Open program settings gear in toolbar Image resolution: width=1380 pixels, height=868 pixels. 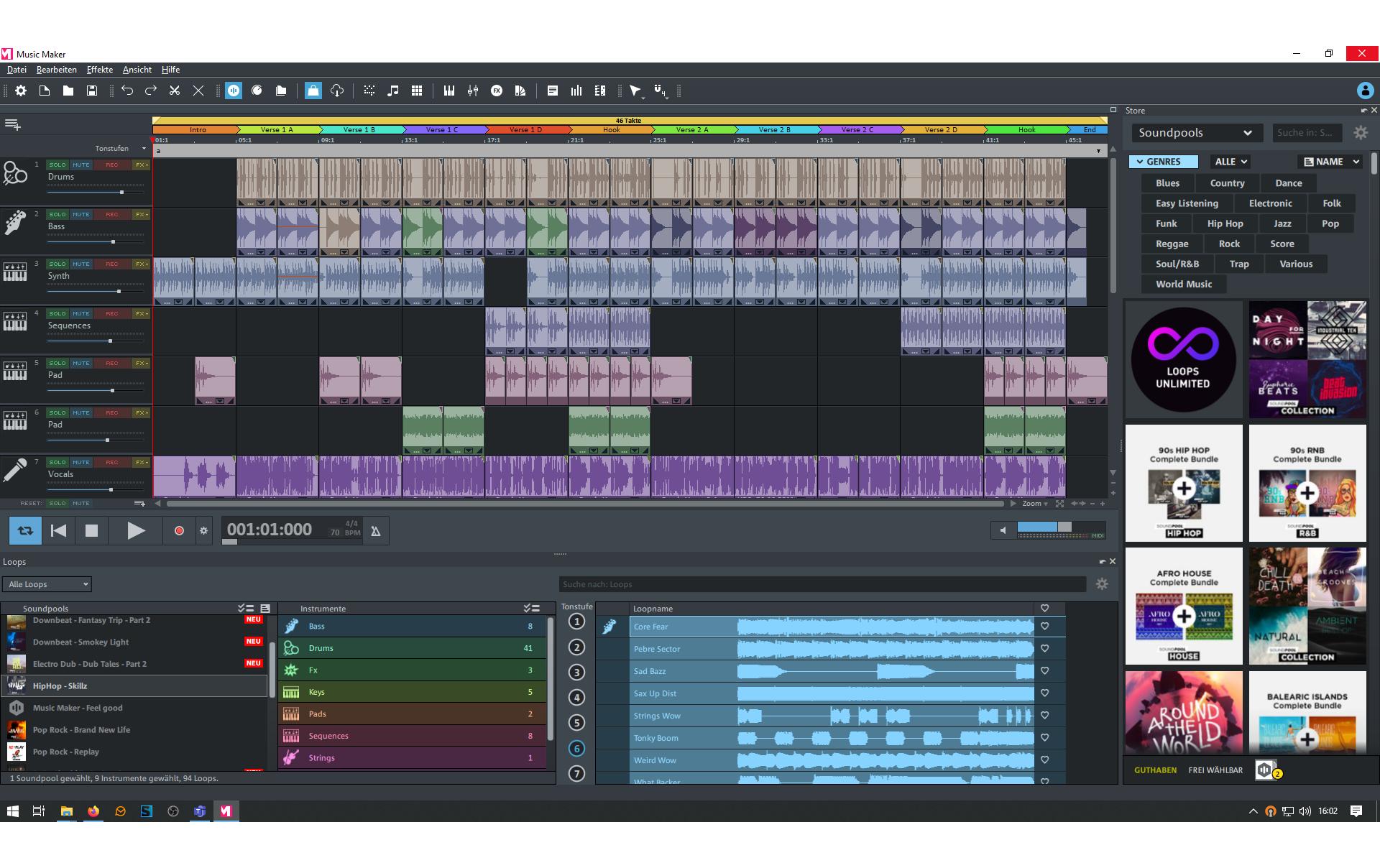click(21, 91)
